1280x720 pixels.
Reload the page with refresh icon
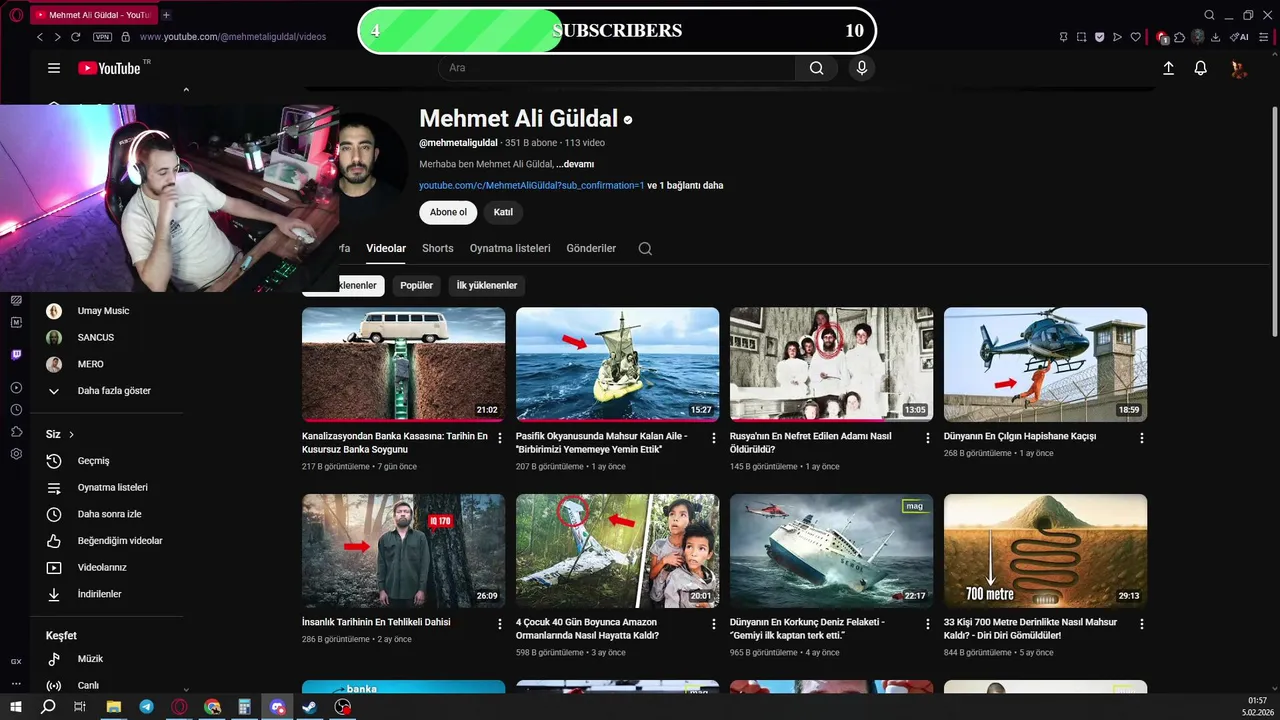click(76, 37)
